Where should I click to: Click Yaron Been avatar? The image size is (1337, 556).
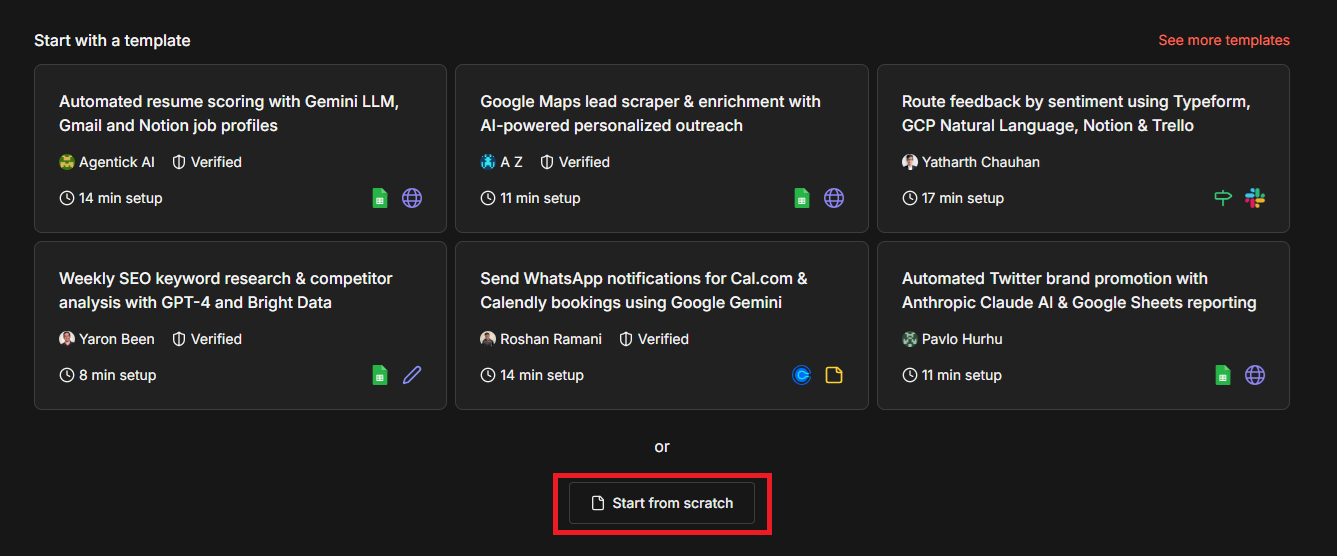(67, 339)
